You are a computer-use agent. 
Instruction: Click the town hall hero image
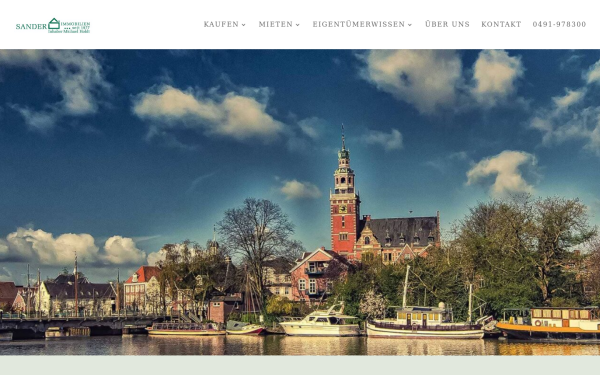pyautogui.click(x=300, y=202)
